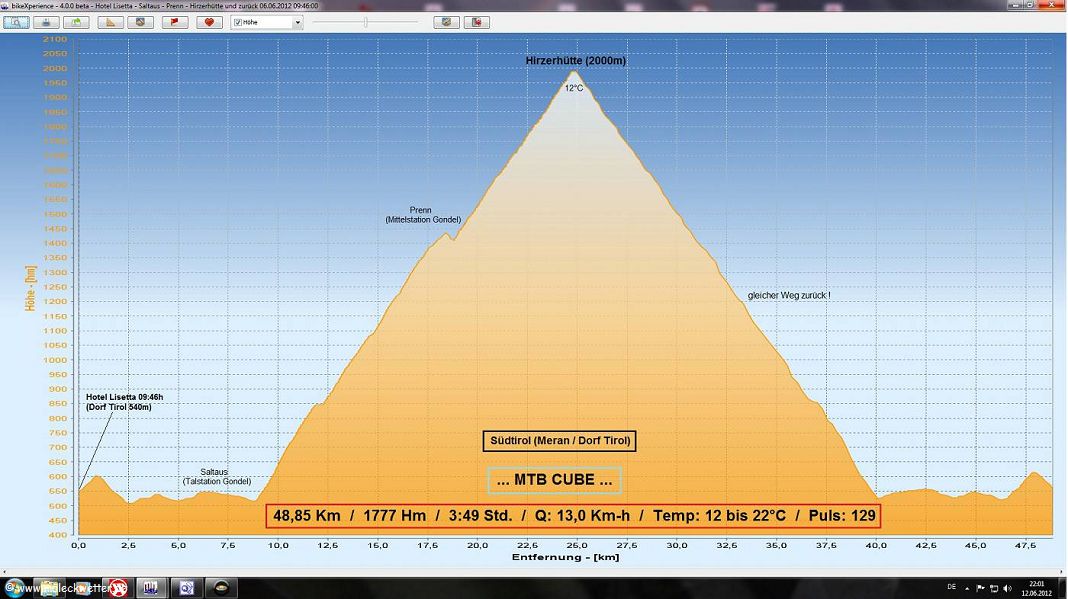Click the triangle gradient toolbar button
The image size is (1068, 599).
click(111, 22)
